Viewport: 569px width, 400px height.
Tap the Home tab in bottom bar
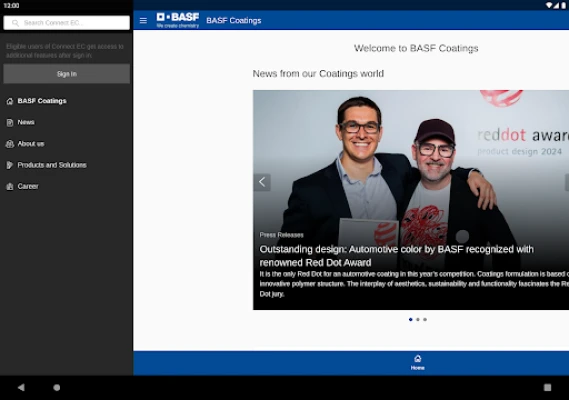coord(418,363)
